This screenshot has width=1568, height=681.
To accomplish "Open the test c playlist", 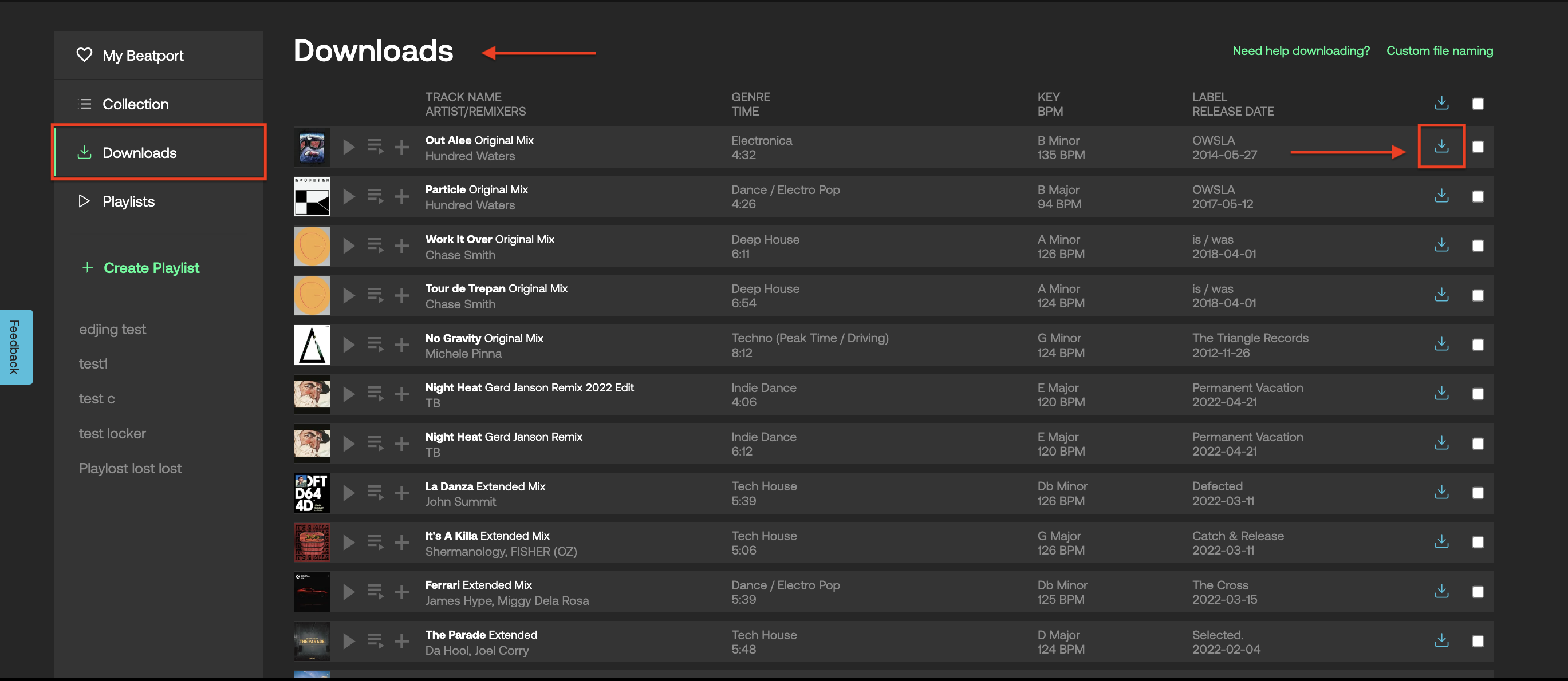I will pyautogui.click(x=97, y=398).
